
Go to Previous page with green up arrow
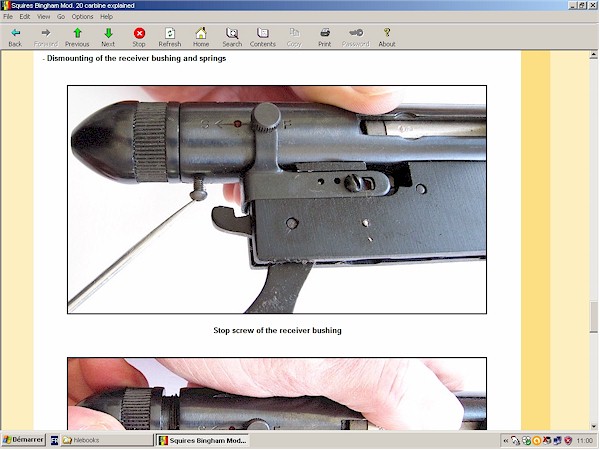[77, 33]
